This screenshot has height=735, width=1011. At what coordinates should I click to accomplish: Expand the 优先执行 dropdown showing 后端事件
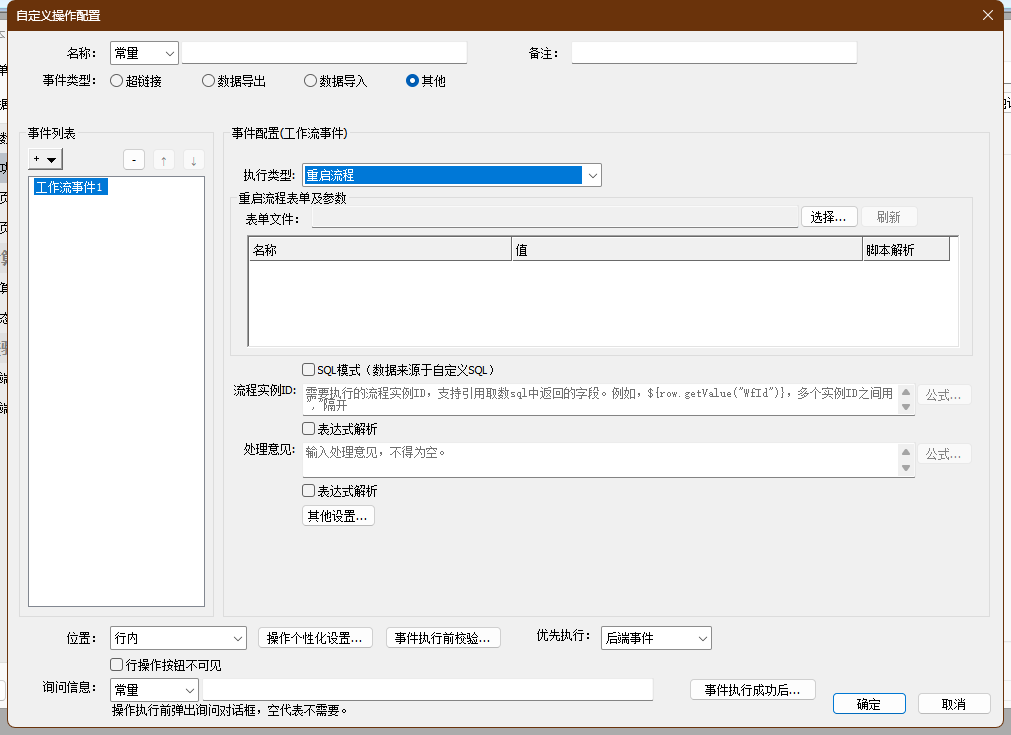tap(656, 638)
